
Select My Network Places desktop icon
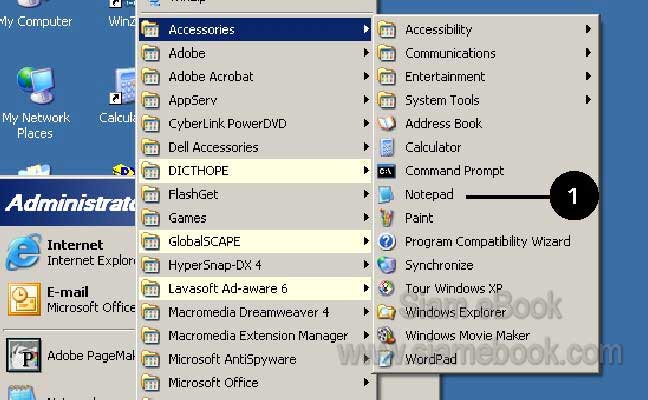(36, 102)
